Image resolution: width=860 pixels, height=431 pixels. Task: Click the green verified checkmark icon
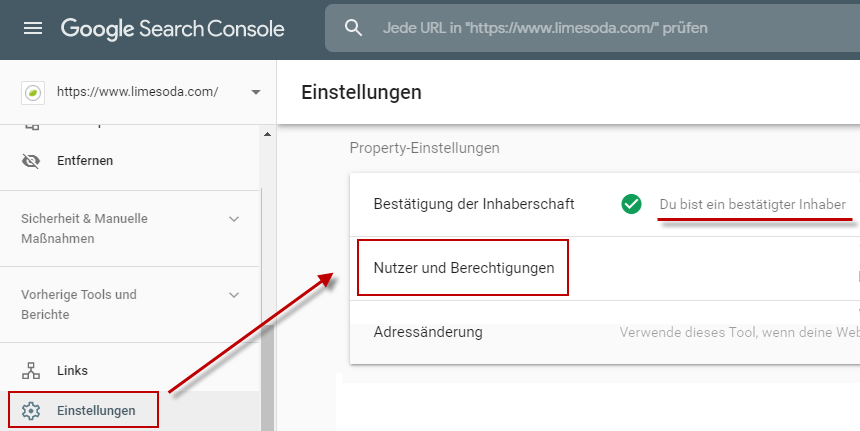click(631, 204)
